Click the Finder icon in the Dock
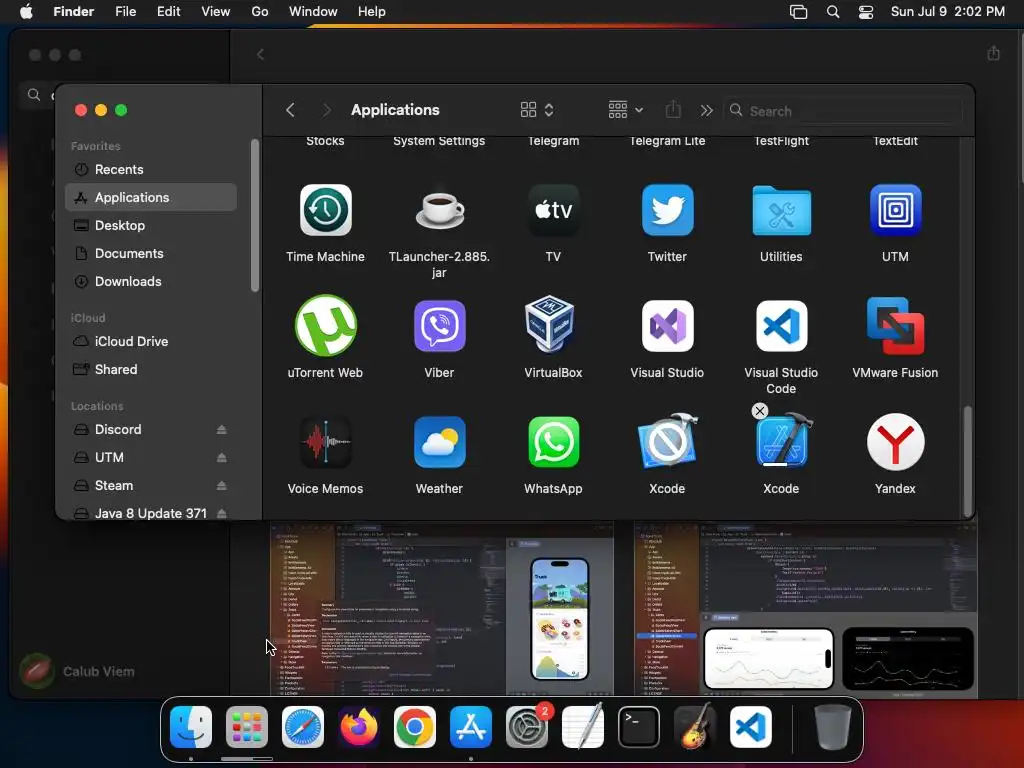 (x=191, y=726)
